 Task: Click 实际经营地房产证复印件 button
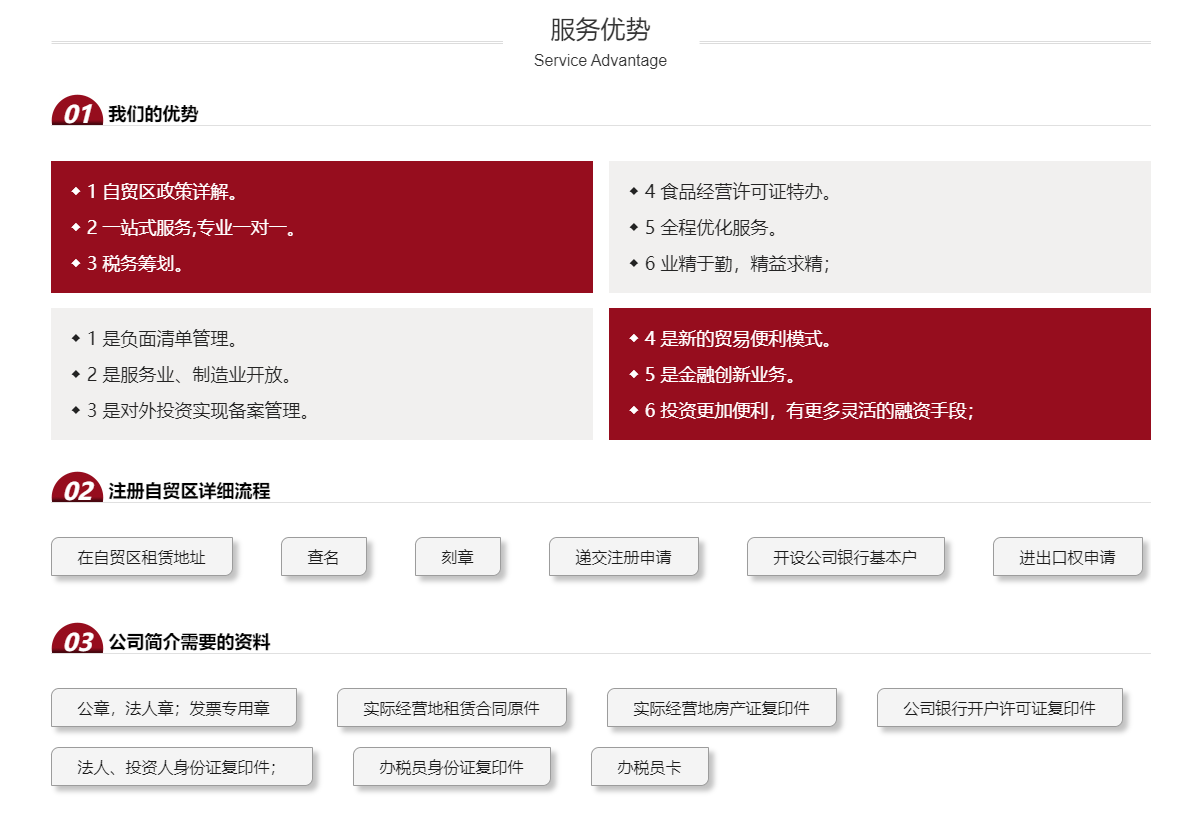pos(721,708)
